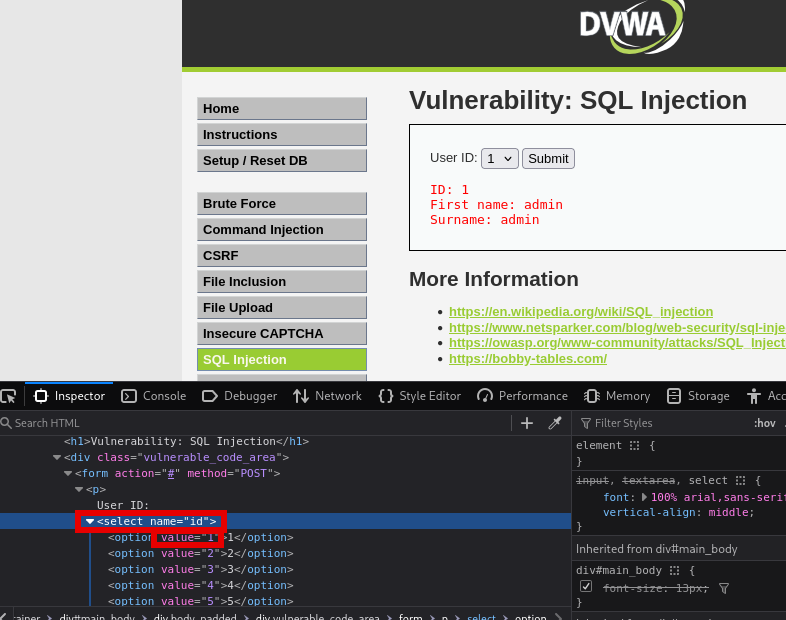The height and width of the screenshot is (620, 786).
Task: Open the Command Injection page
Action: point(282,230)
